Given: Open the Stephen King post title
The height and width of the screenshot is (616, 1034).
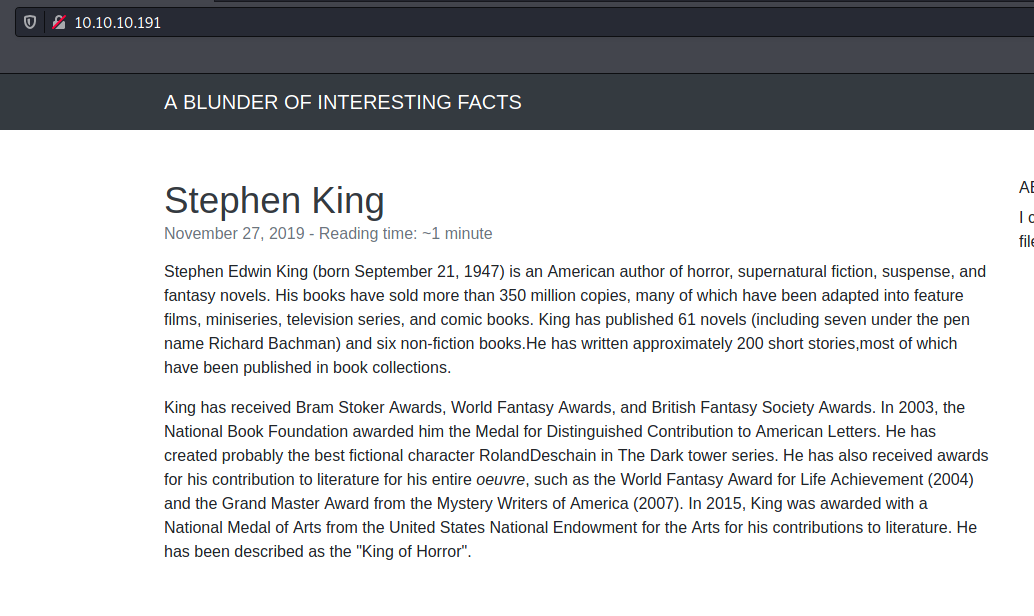Looking at the screenshot, I should (x=274, y=200).
